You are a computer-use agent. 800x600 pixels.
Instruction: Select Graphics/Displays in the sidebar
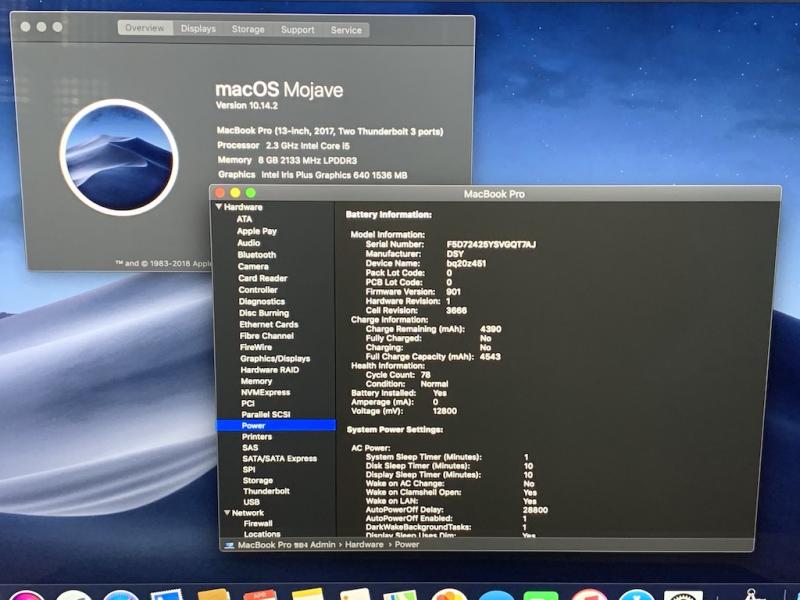(275, 359)
